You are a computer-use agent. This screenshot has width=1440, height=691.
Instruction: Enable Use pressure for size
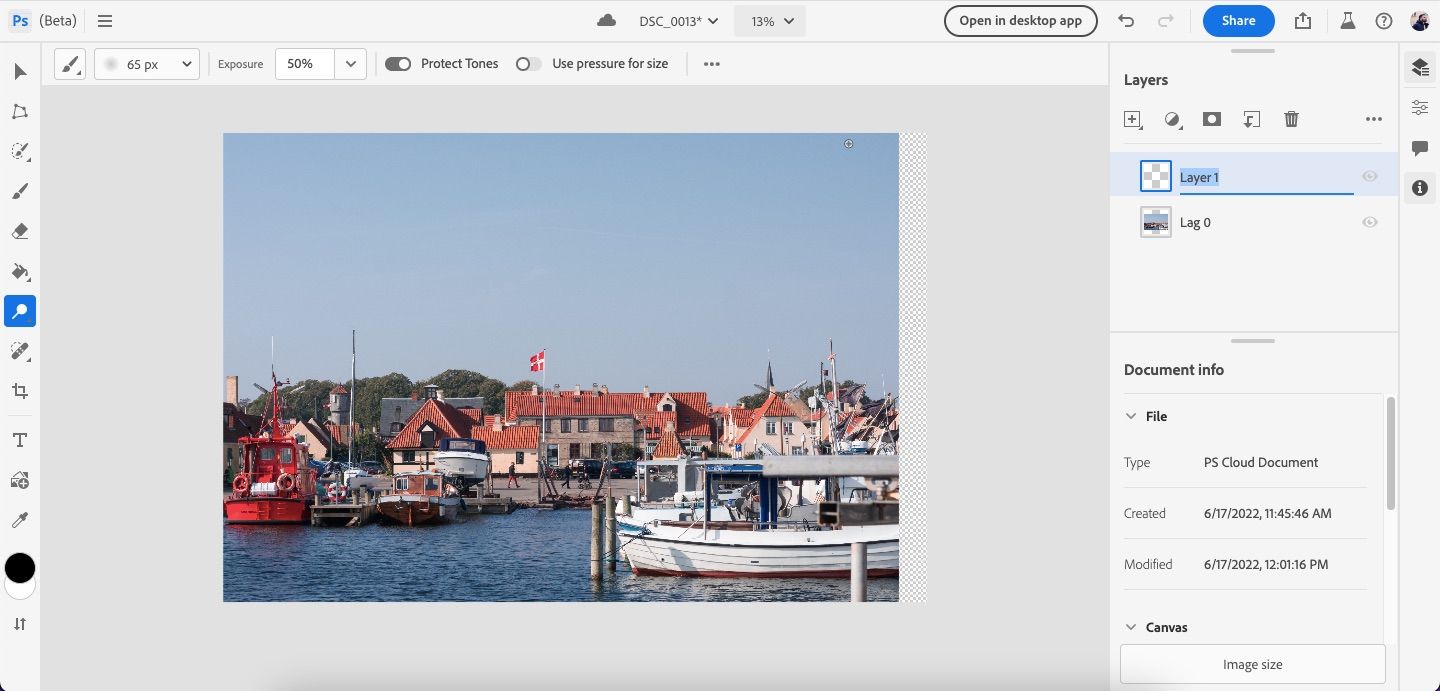528,64
